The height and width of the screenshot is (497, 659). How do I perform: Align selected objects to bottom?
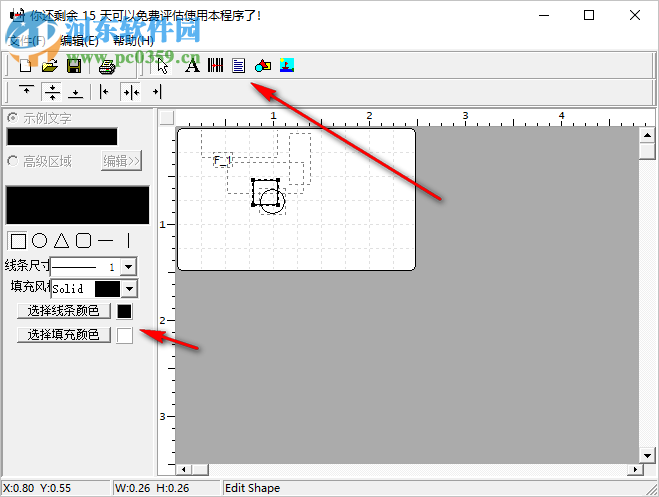click(x=76, y=92)
